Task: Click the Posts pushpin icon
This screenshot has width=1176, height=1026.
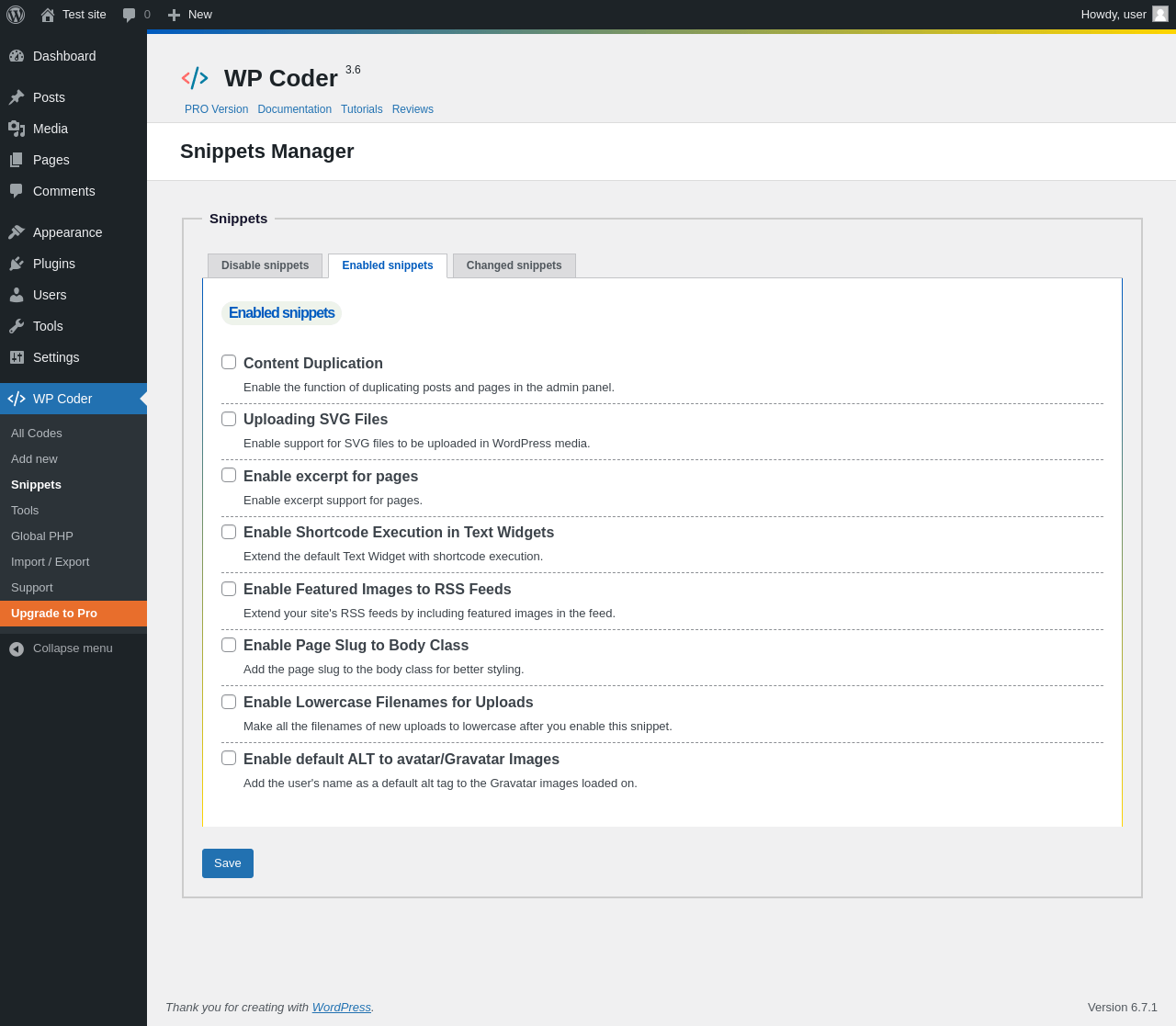Action: tap(17, 97)
